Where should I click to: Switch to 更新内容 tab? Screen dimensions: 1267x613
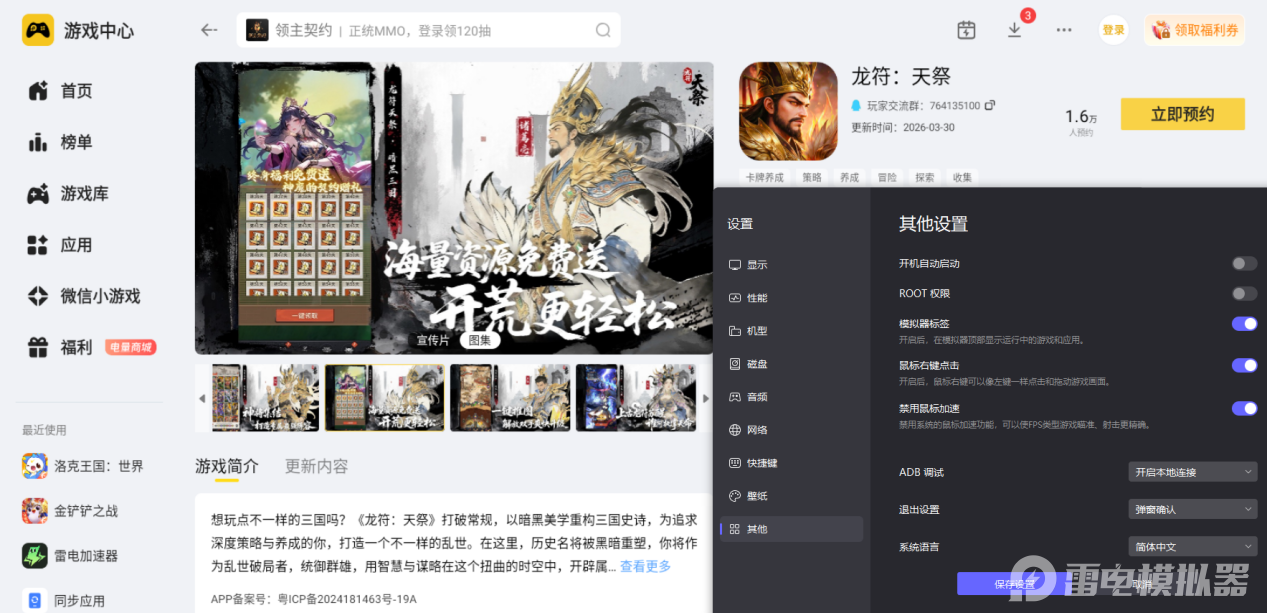316,466
